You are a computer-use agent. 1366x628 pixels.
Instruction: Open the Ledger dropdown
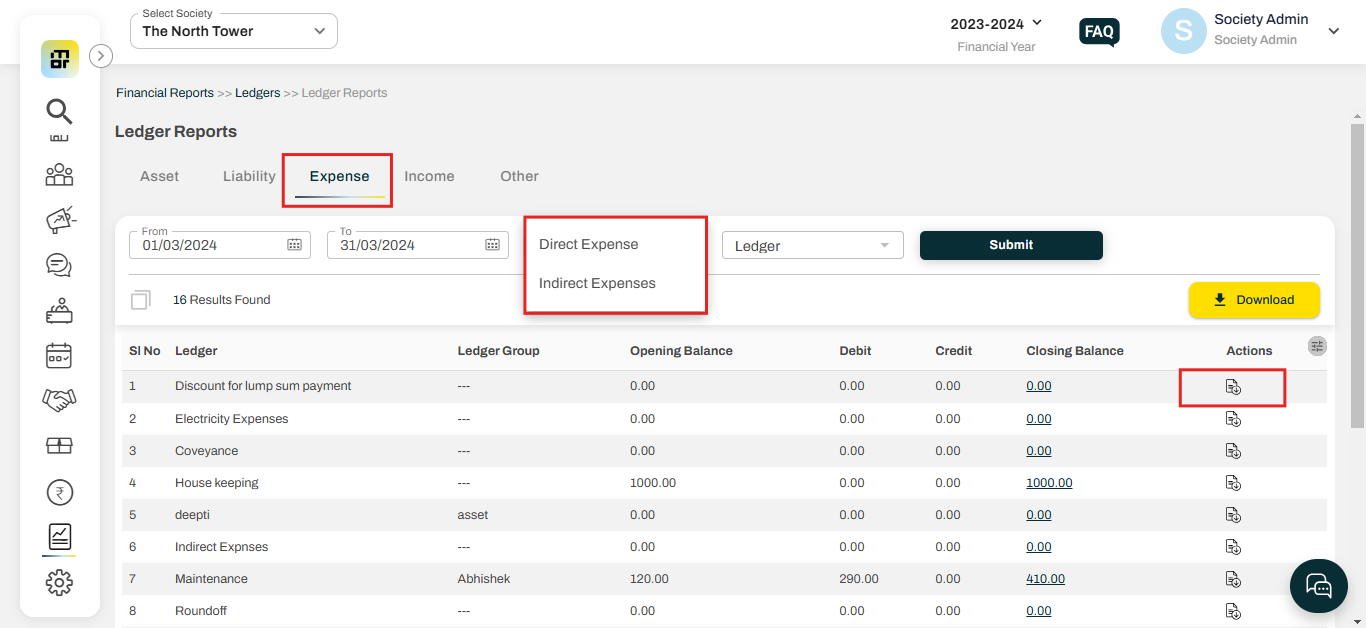[812, 245]
